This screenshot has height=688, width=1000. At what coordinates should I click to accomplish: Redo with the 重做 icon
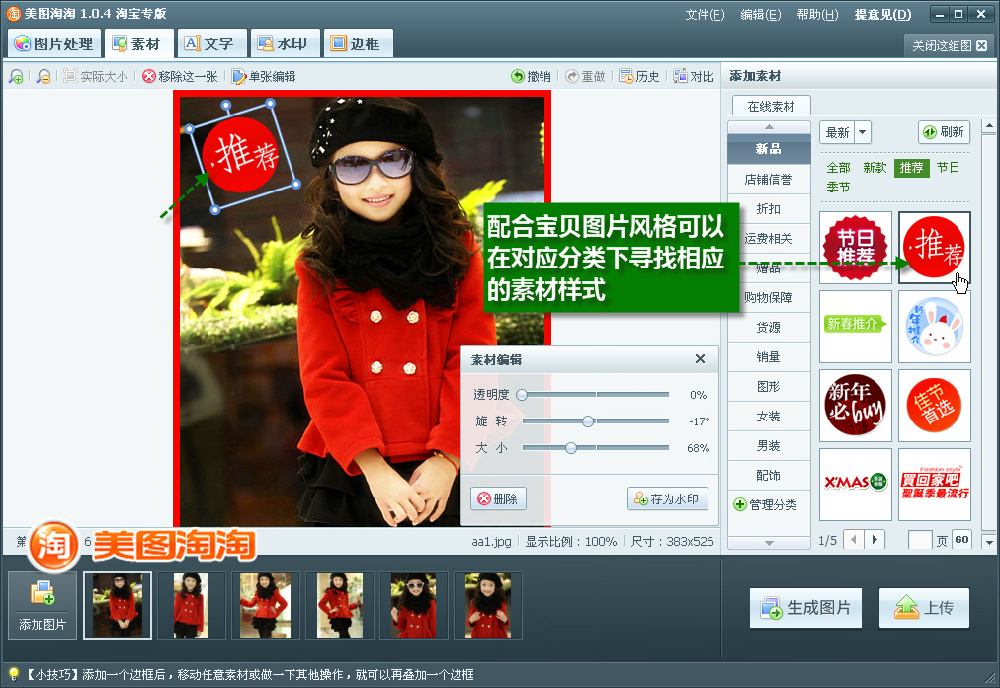click(x=572, y=77)
